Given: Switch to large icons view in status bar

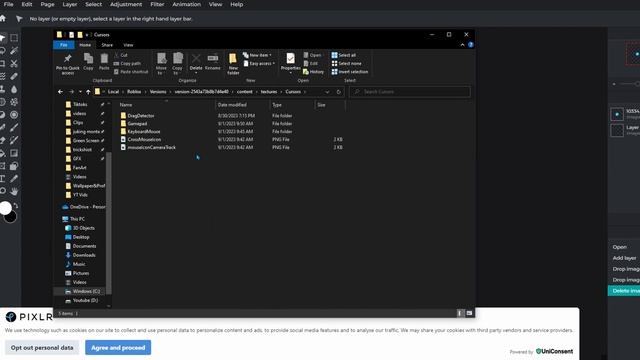Looking at the screenshot, I should pos(469,313).
